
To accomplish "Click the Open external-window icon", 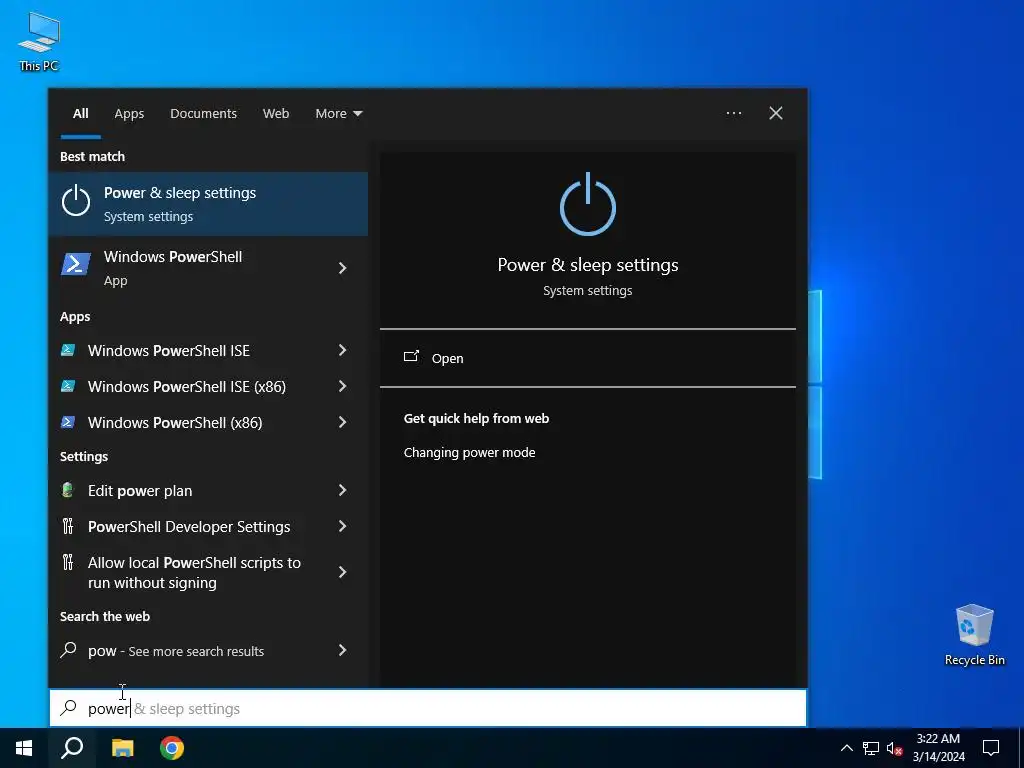I will pyautogui.click(x=411, y=357).
